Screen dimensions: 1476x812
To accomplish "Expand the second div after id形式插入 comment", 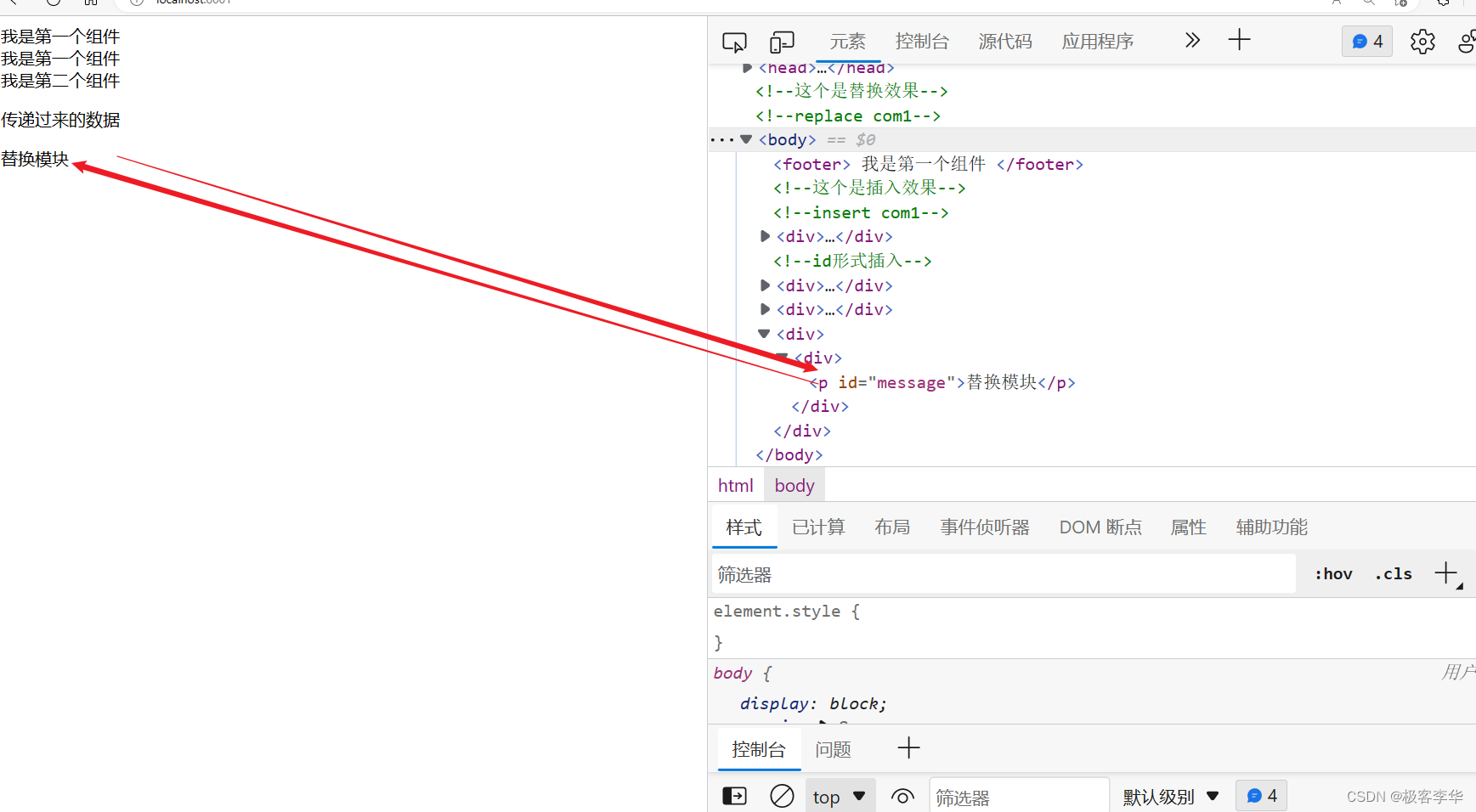I will tap(765, 309).
